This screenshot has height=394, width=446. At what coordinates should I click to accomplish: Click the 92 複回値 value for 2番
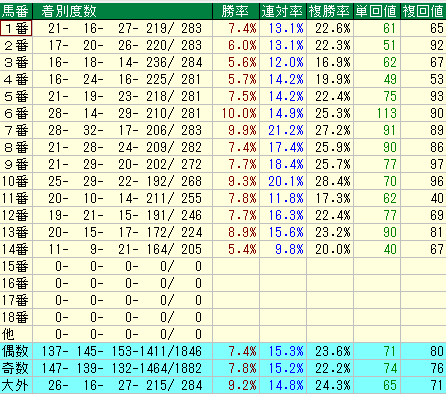(x=437, y=45)
